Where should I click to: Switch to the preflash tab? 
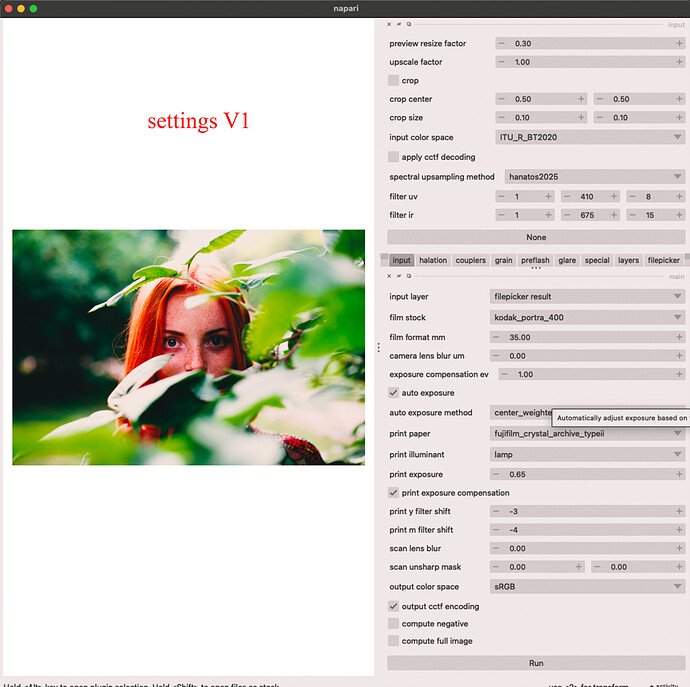point(535,260)
